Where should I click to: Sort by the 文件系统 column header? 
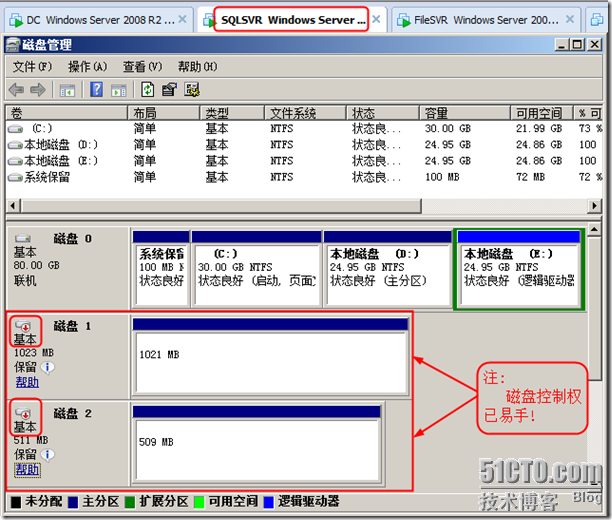click(x=305, y=113)
